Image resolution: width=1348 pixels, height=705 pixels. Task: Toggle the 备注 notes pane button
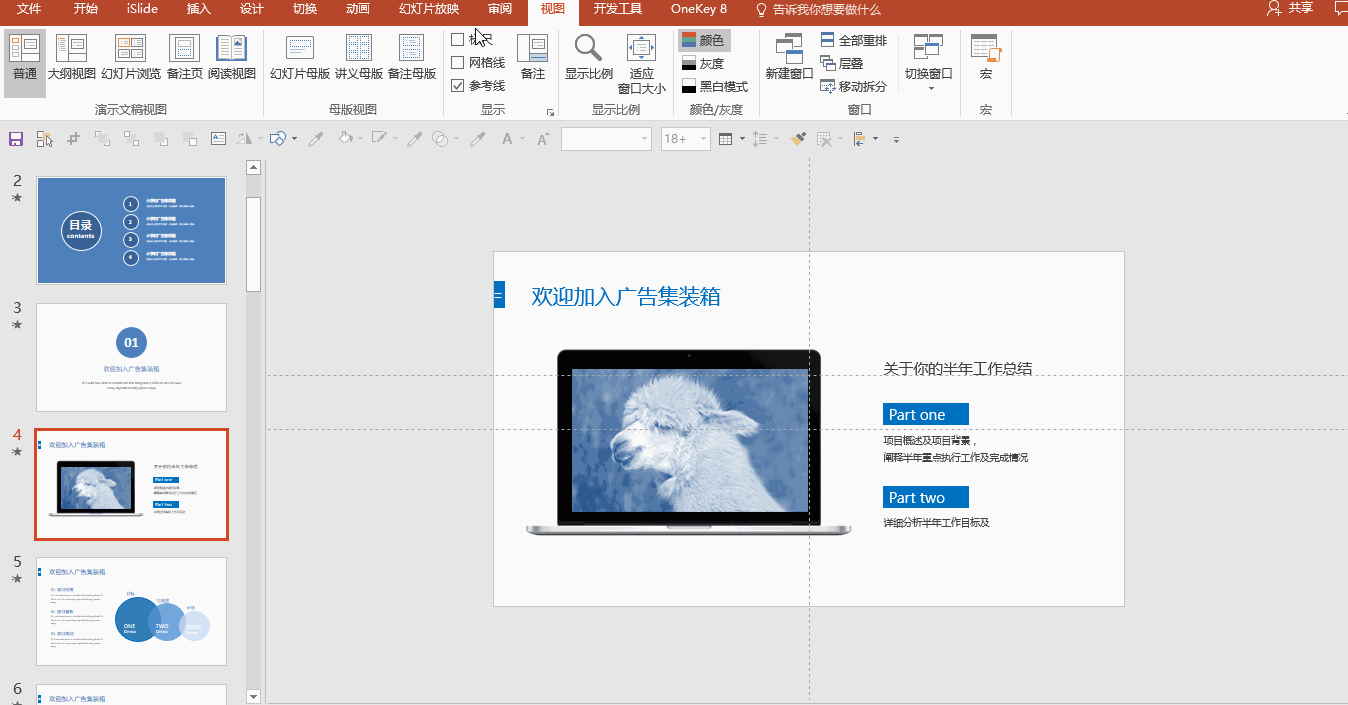tap(533, 58)
